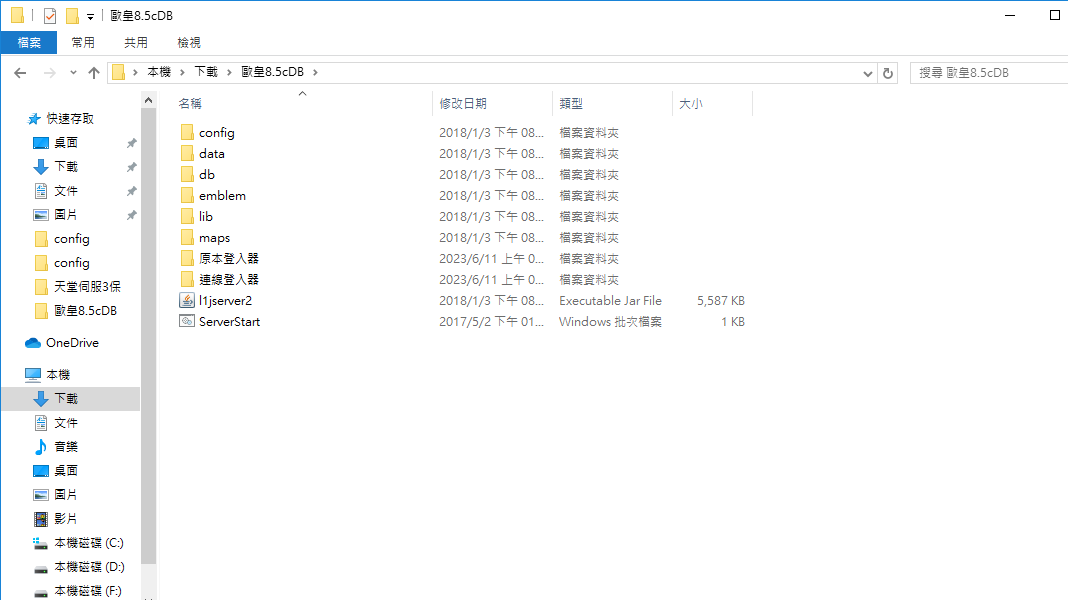This screenshot has height=600, width=1068.
Task: Select OneDrive in the navigation pane
Action: point(72,343)
